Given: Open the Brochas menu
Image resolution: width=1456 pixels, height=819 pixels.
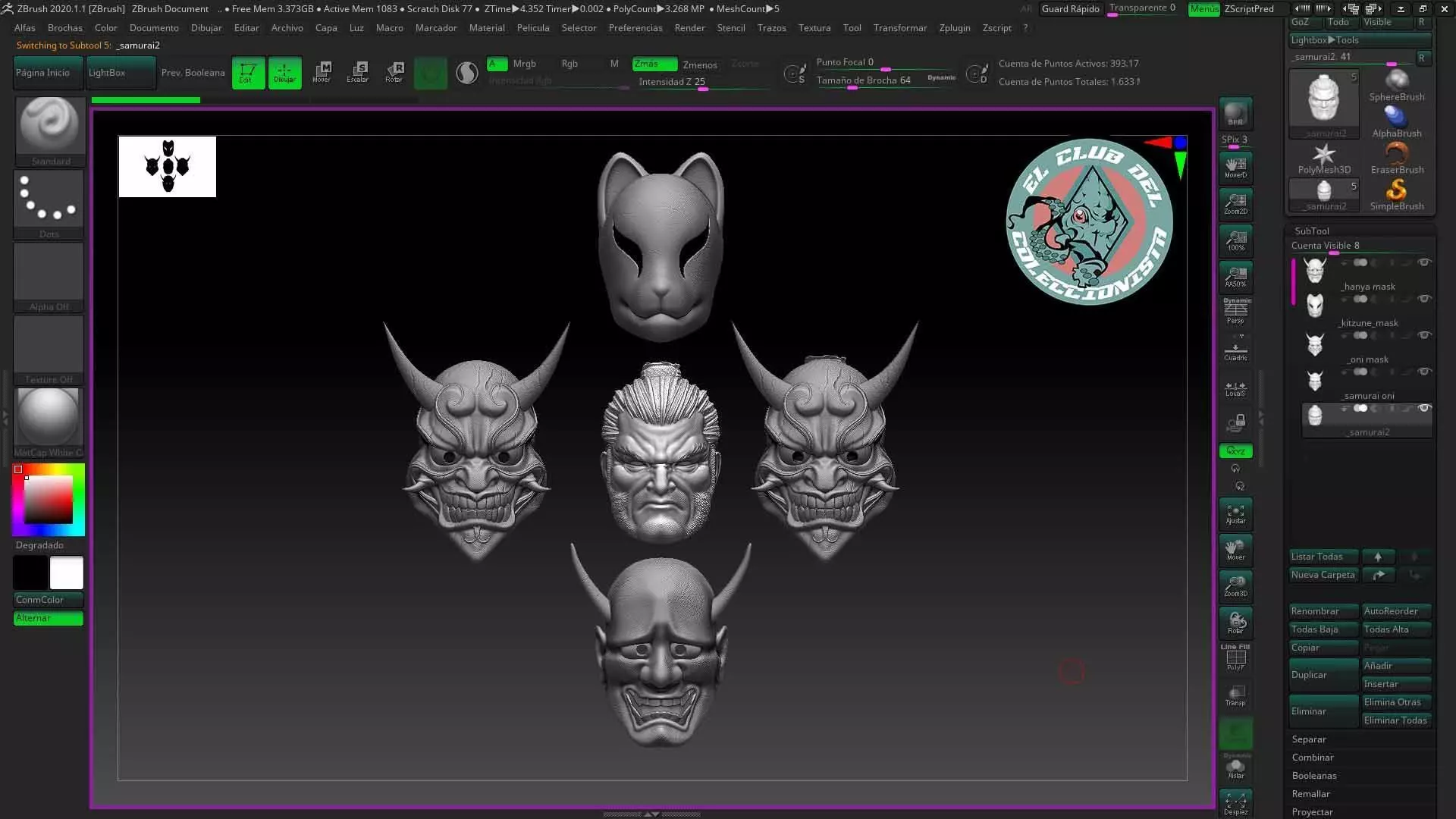Looking at the screenshot, I should coord(64,28).
